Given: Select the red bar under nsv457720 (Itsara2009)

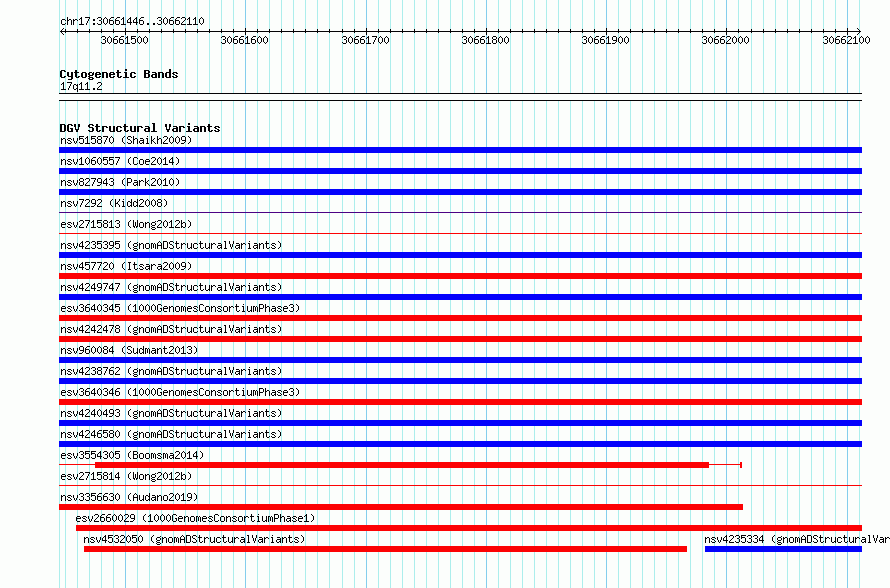Looking at the screenshot, I should point(460,276).
